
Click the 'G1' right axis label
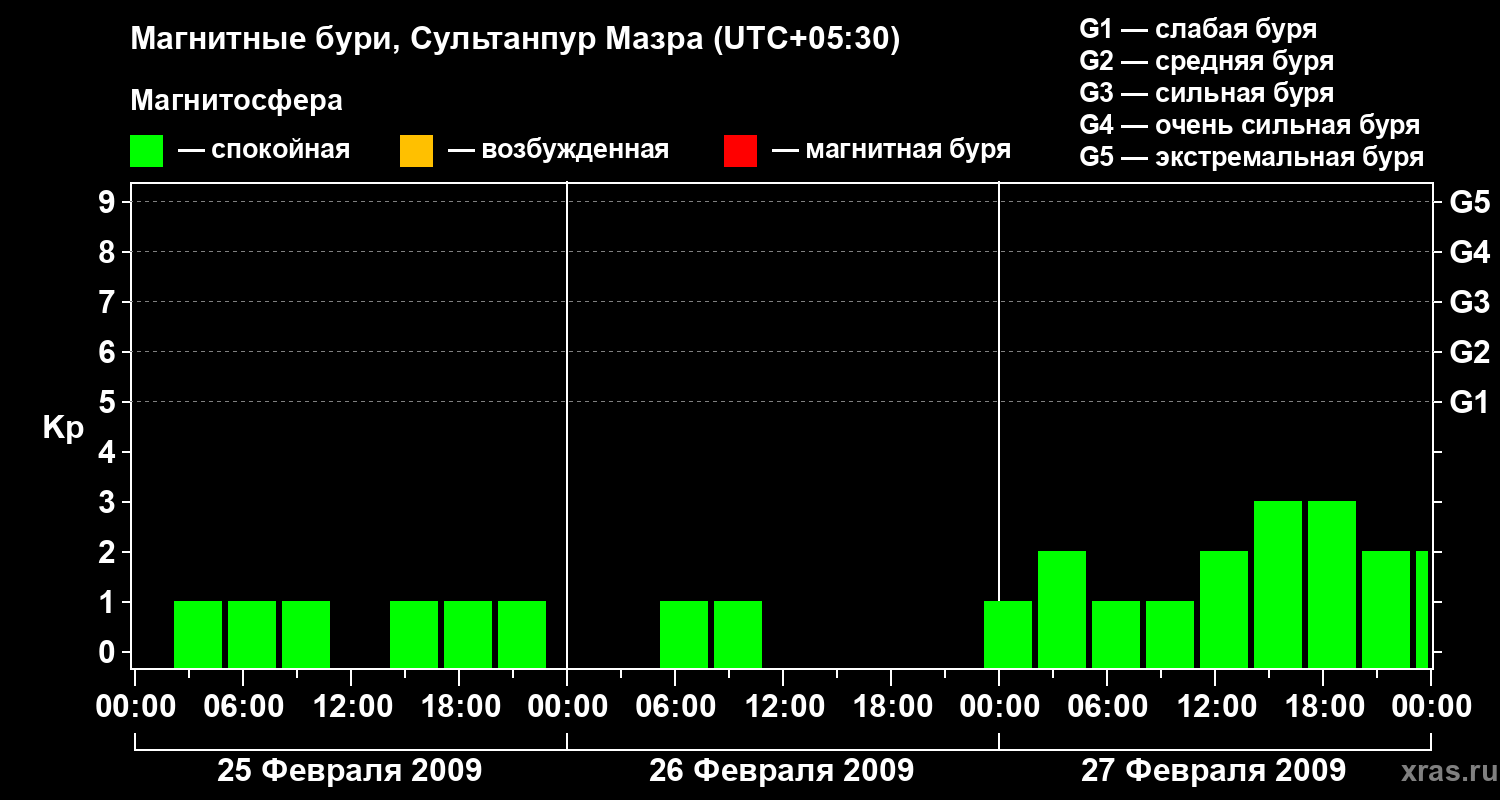click(1469, 402)
